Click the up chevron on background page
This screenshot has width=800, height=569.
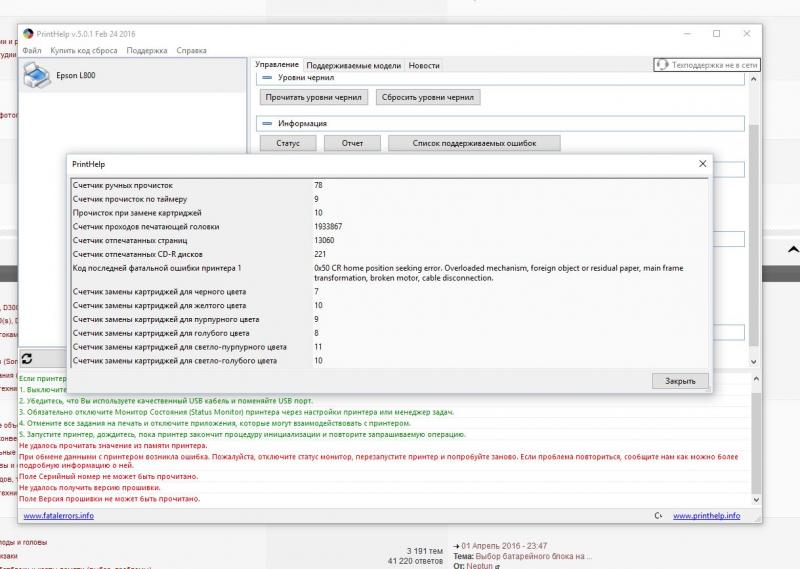tap(793, 250)
